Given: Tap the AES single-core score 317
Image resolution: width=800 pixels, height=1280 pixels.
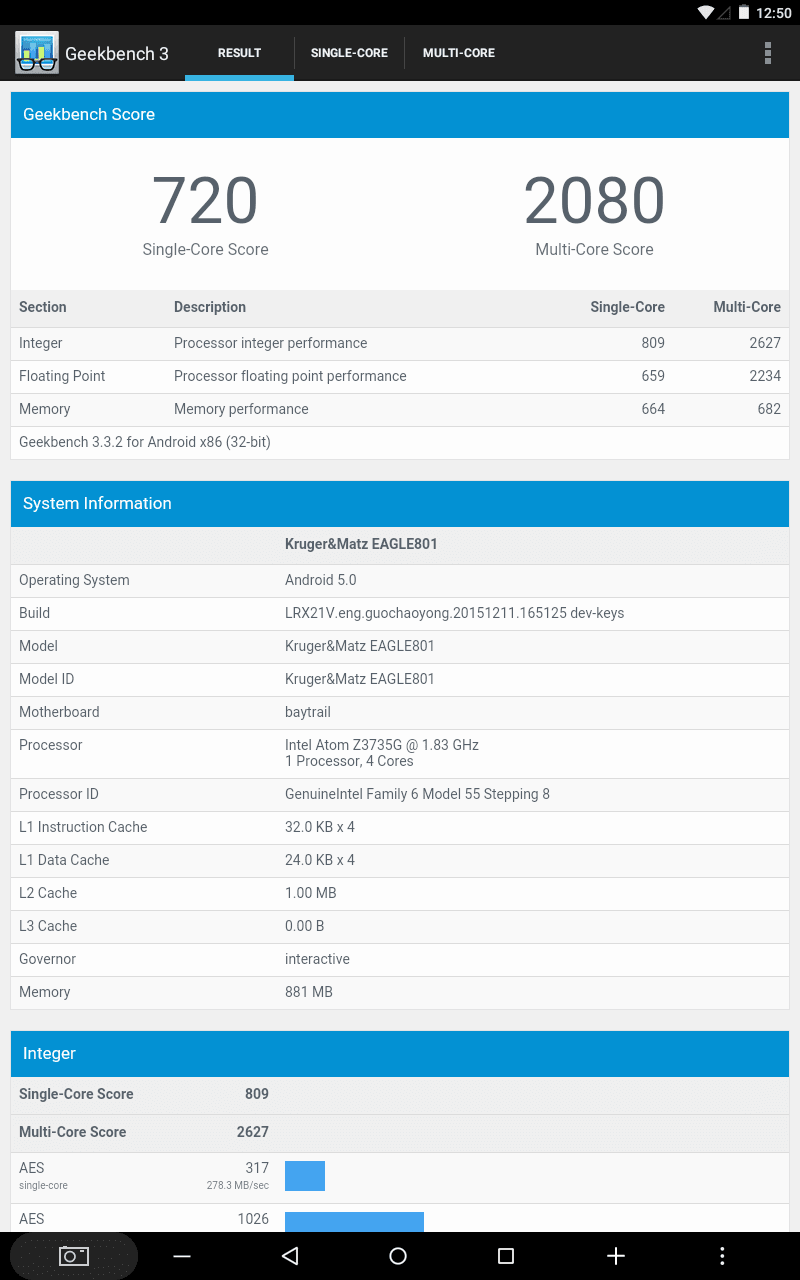Looking at the screenshot, I should click(257, 1168).
